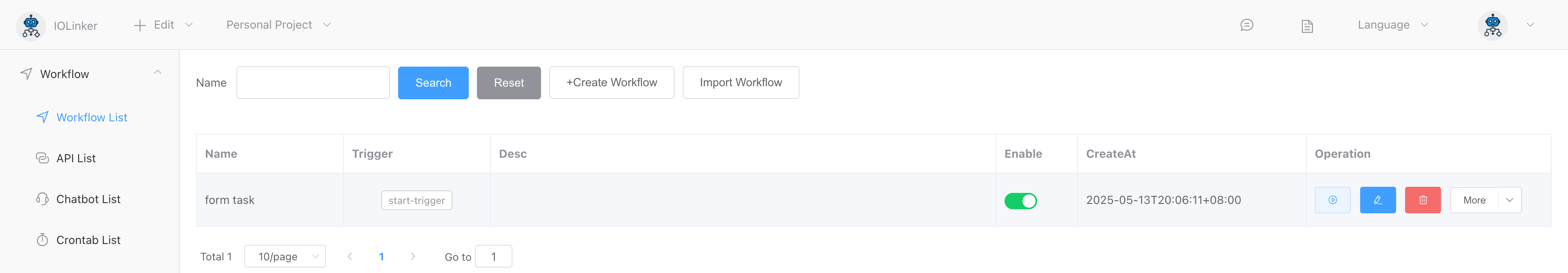Screen dimensions: 1568x273
Task: Go to previous page arrow
Action: point(350,257)
